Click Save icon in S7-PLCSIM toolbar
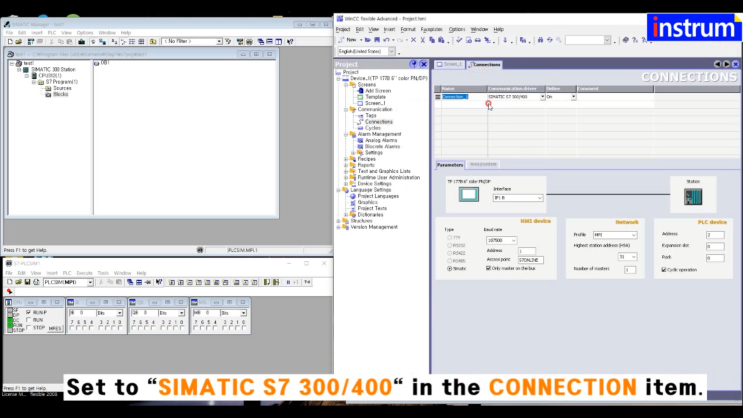The image size is (743, 418). point(27,282)
